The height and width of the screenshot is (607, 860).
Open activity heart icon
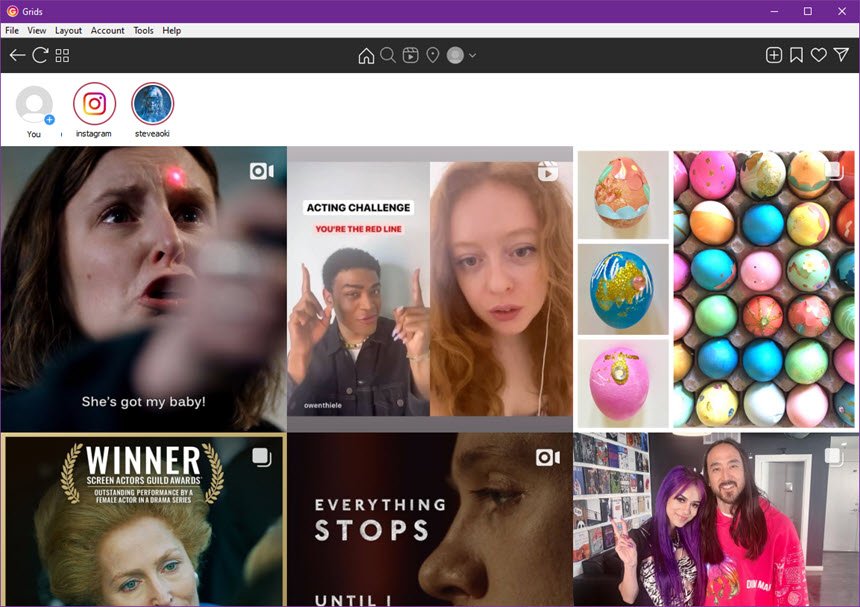(819, 55)
